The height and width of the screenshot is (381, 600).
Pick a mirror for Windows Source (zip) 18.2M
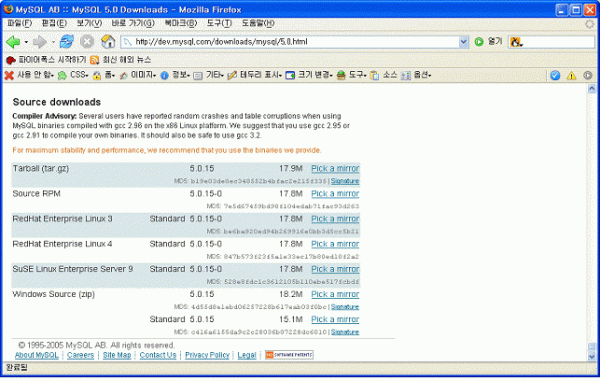coord(335,294)
